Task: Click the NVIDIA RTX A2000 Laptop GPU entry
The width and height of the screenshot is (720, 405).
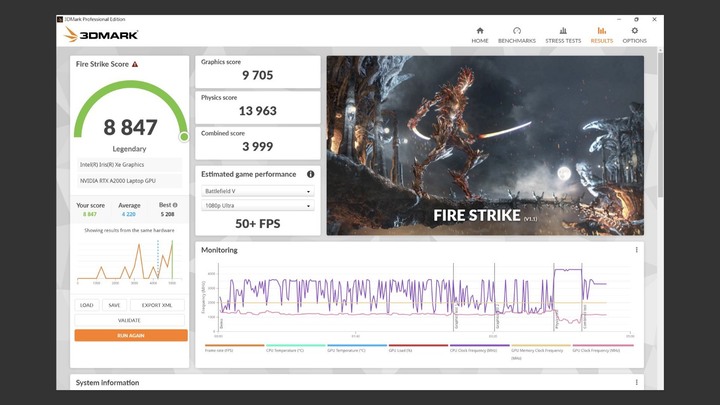Action: [129, 181]
